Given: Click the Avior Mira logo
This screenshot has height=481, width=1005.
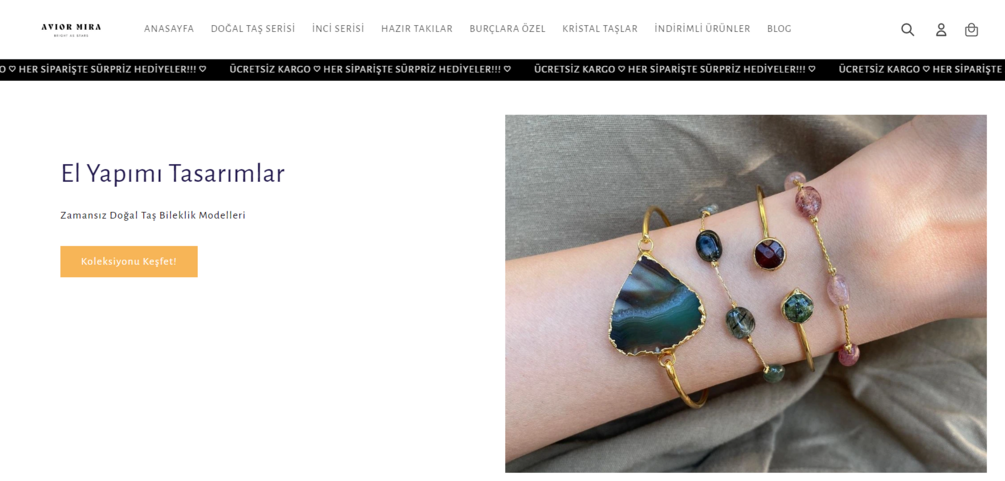Looking at the screenshot, I should click(x=71, y=29).
